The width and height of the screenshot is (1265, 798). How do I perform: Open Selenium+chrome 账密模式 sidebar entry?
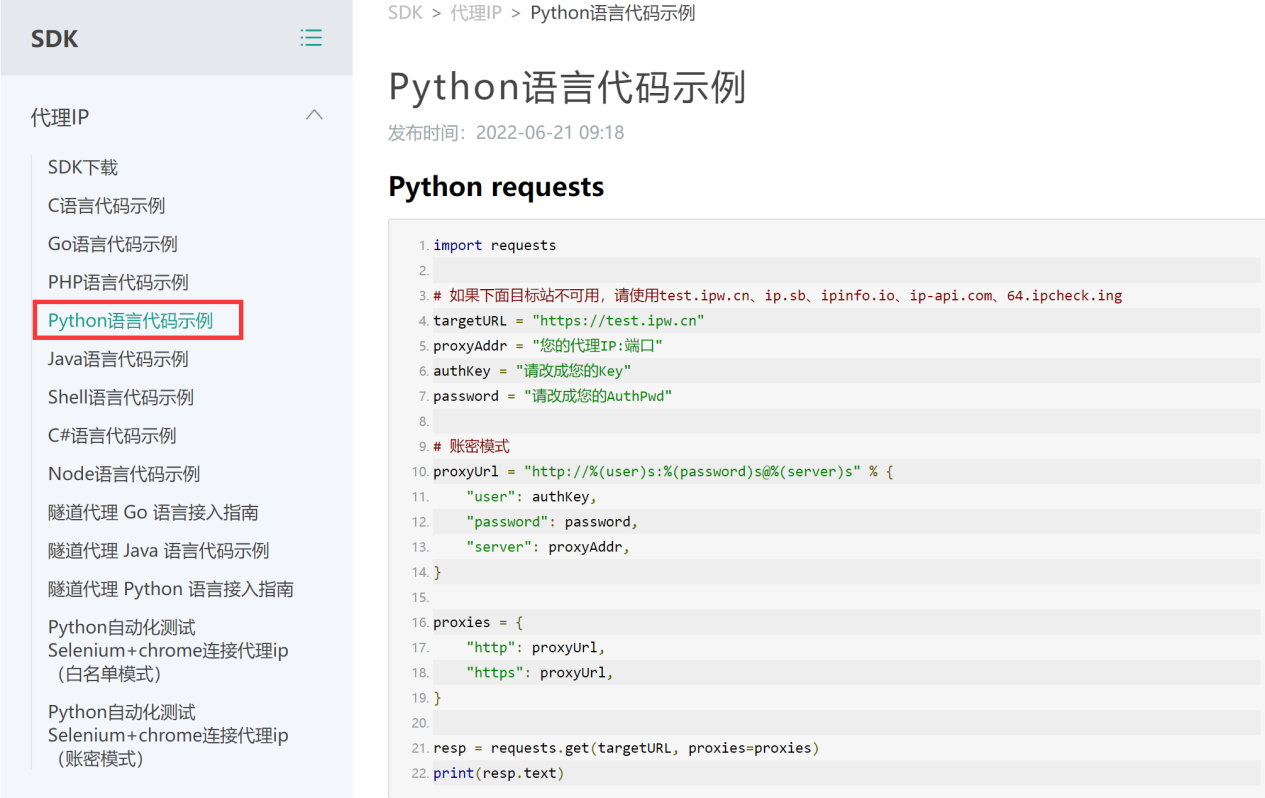coord(168,735)
